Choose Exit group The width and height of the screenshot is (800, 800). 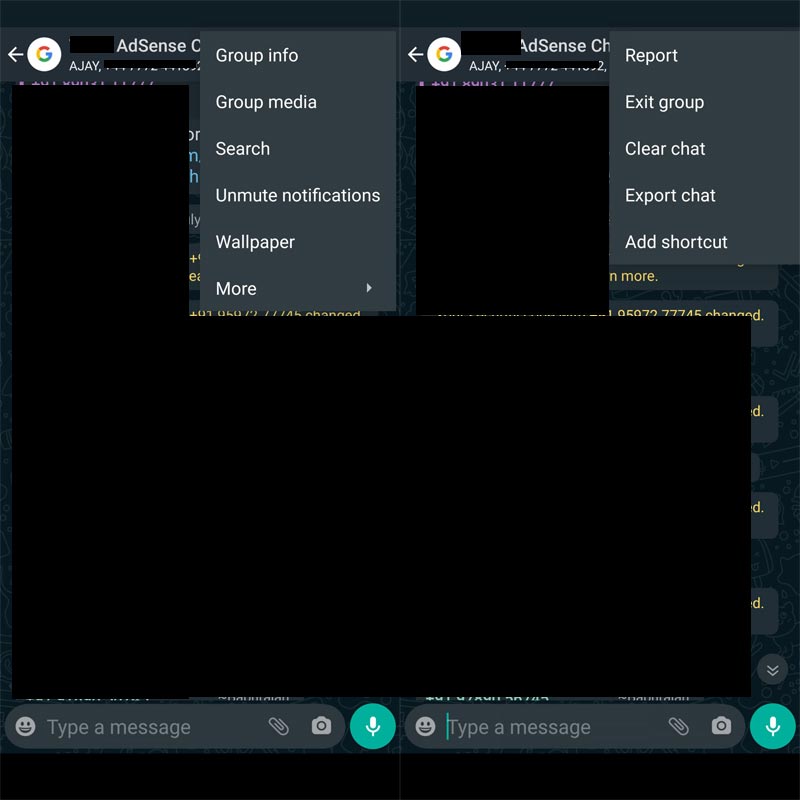pyautogui.click(x=705, y=102)
